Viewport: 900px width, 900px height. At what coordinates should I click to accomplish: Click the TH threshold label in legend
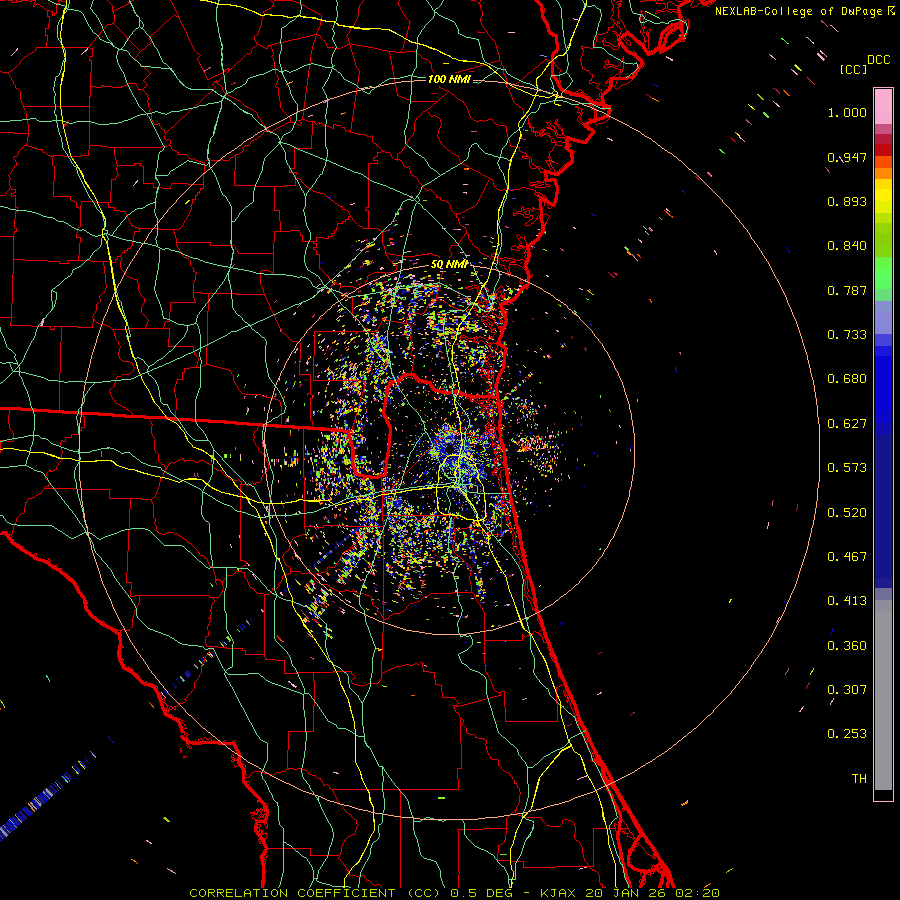click(x=859, y=779)
